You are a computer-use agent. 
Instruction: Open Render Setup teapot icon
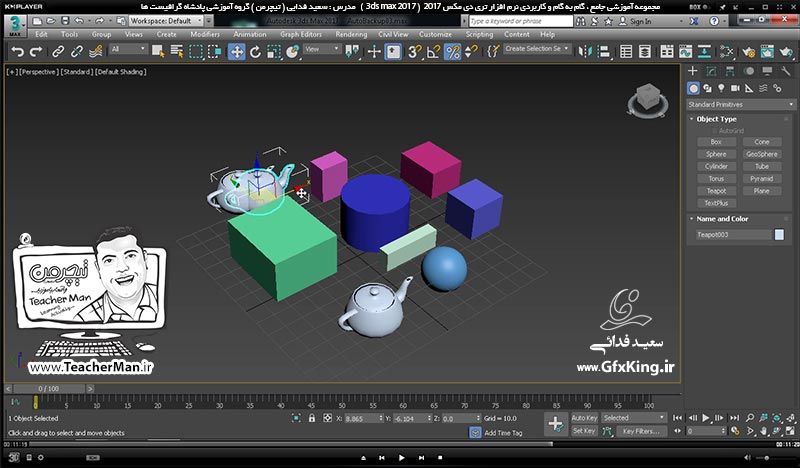point(748,52)
